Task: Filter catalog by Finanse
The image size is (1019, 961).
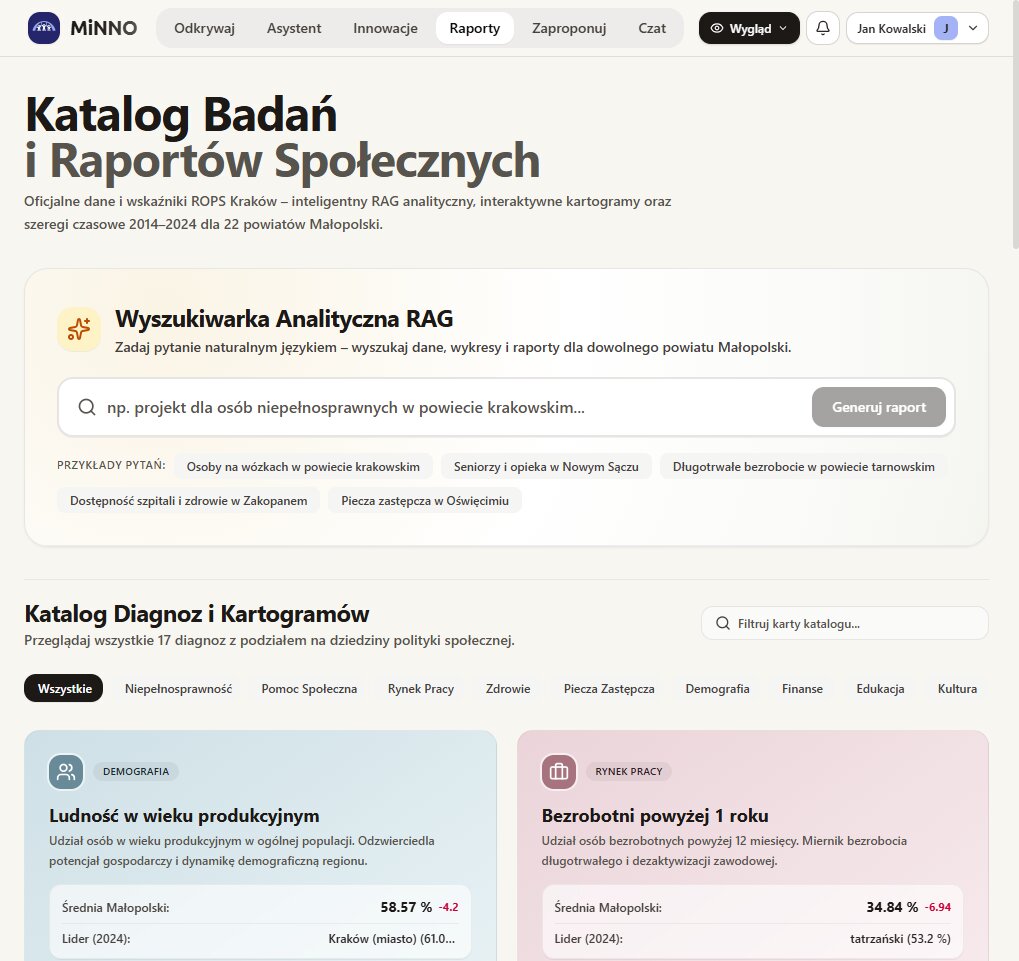Action: (802, 688)
